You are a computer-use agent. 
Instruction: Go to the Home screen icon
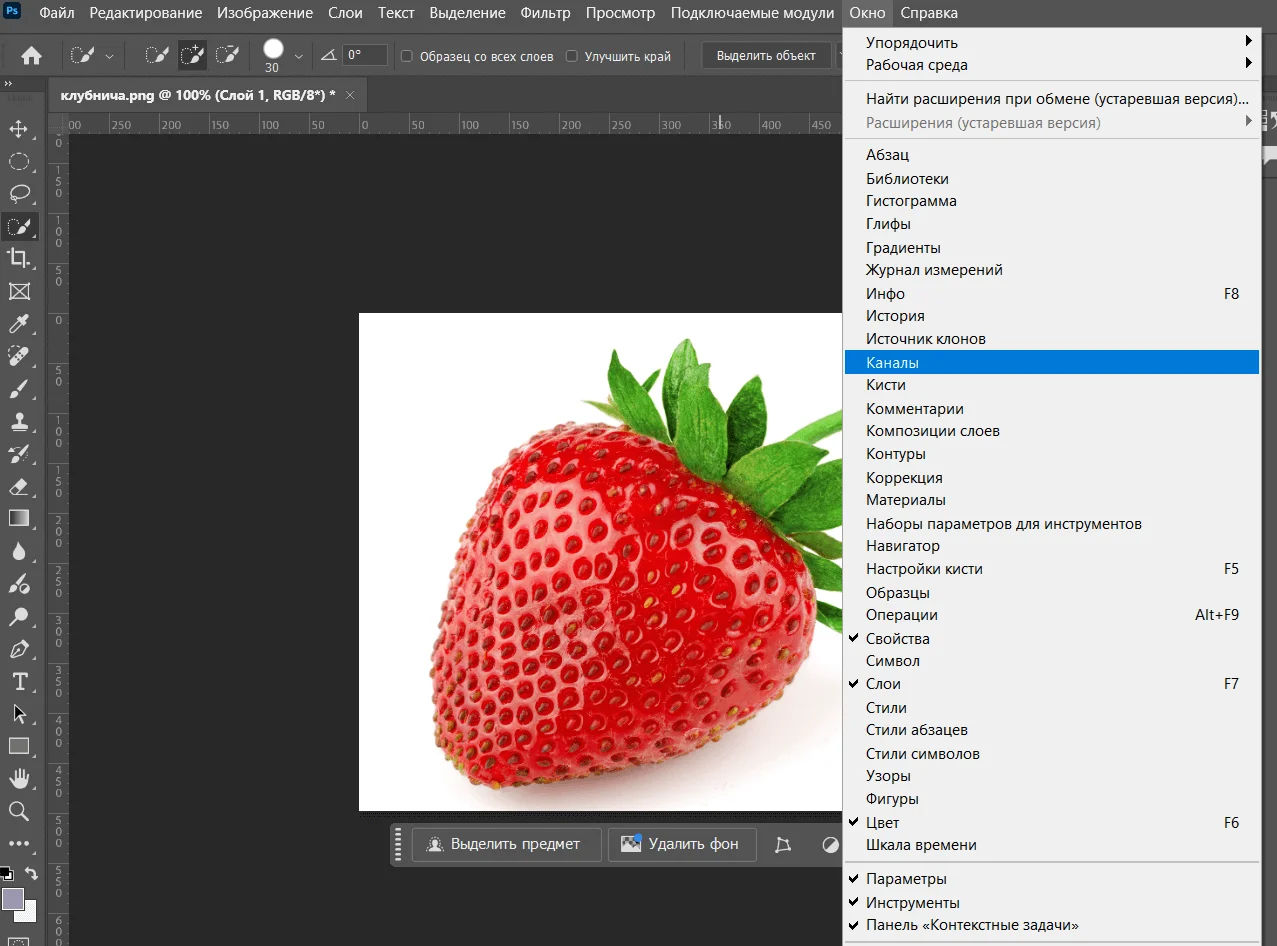coord(32,56)
